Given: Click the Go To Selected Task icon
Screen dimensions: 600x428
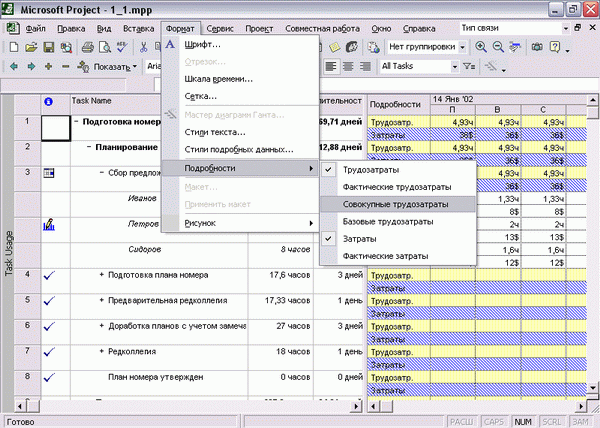Looking at the screenshot, I should pos(515,47).
